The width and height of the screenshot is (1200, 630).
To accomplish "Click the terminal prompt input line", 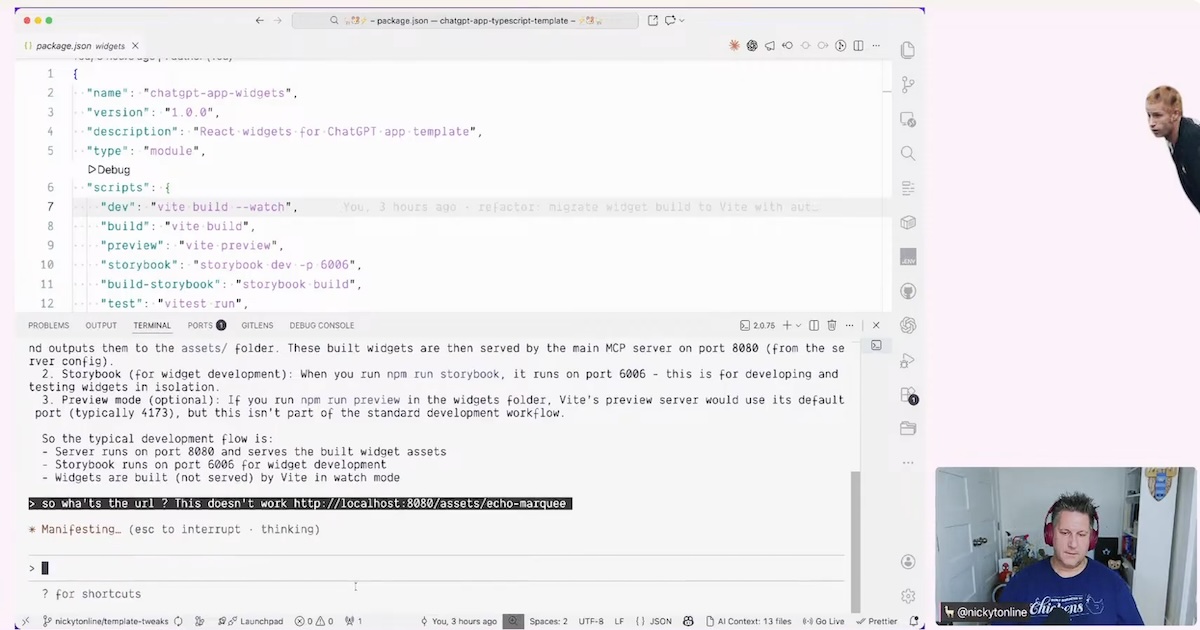I will pyautogui.click(x=436, y=568).
